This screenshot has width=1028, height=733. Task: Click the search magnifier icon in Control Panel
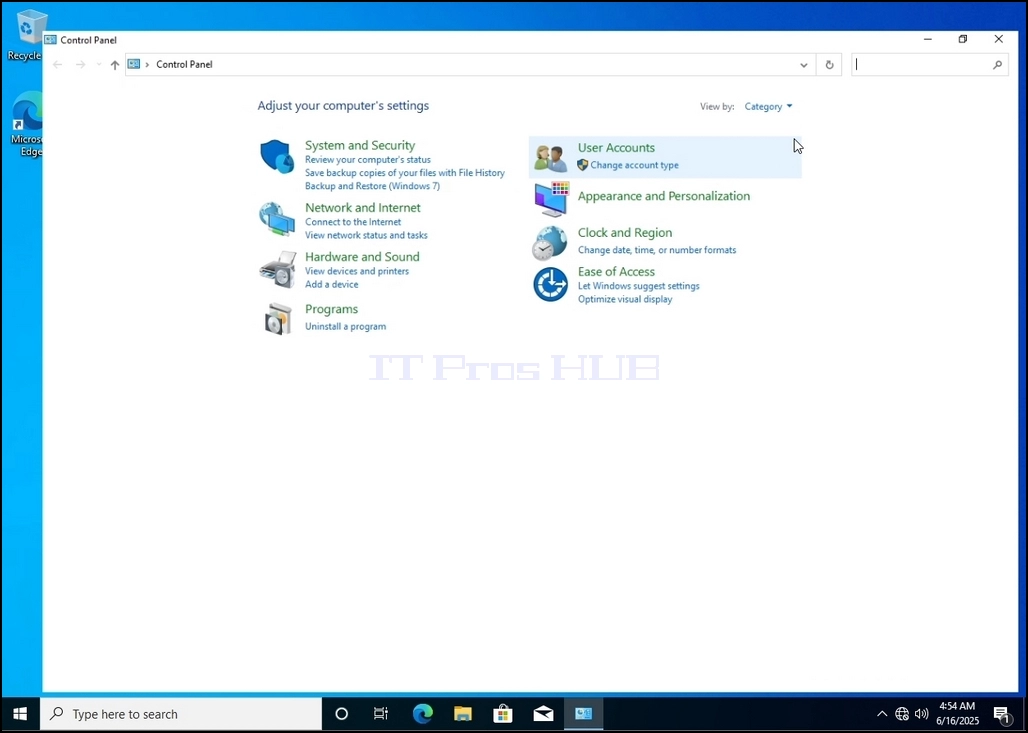(x=997, y=64)
